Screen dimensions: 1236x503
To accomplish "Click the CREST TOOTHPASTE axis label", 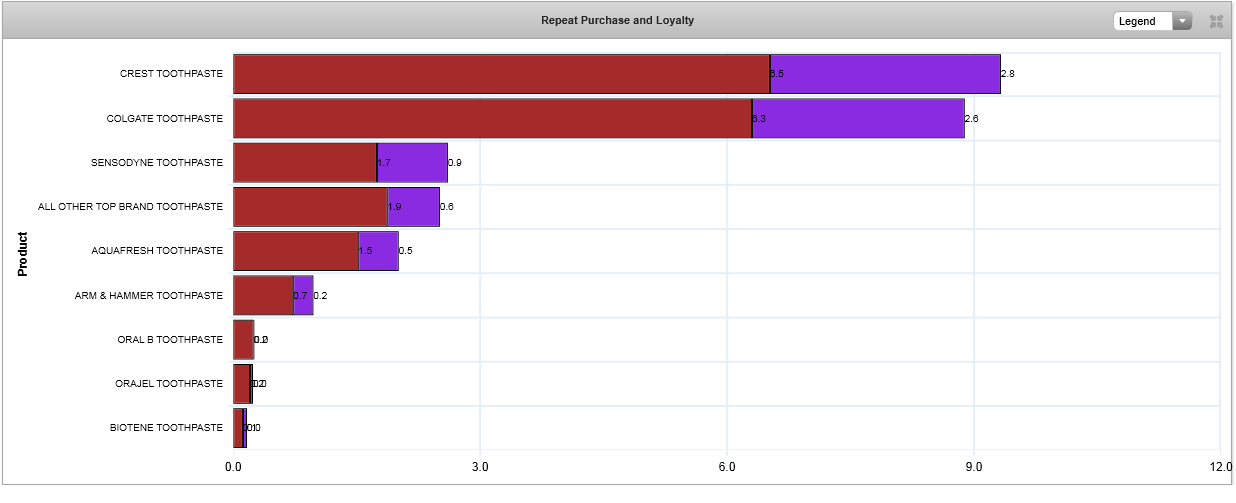I will point(171,74).
